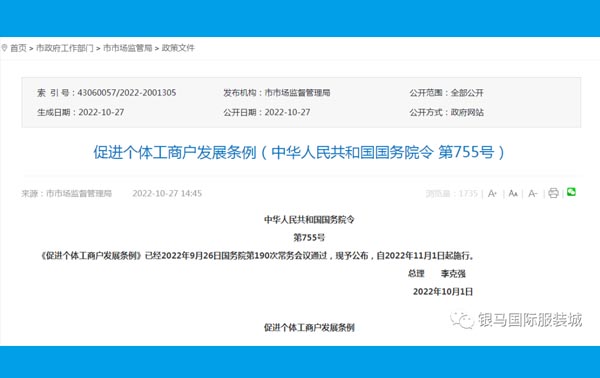Click 中华人民共和国国务院令 centered line
Screen dimensions: 600x378
pos(309,220)
